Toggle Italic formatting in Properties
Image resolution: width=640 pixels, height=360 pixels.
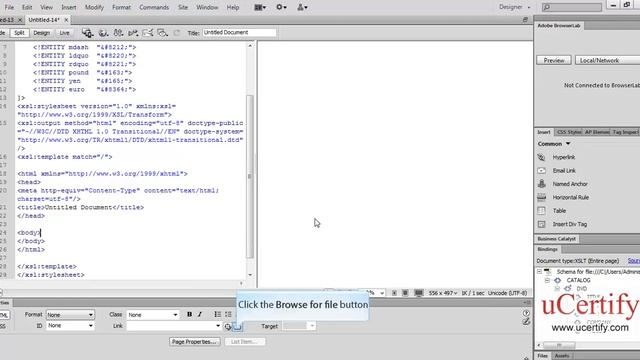(200, 314)
